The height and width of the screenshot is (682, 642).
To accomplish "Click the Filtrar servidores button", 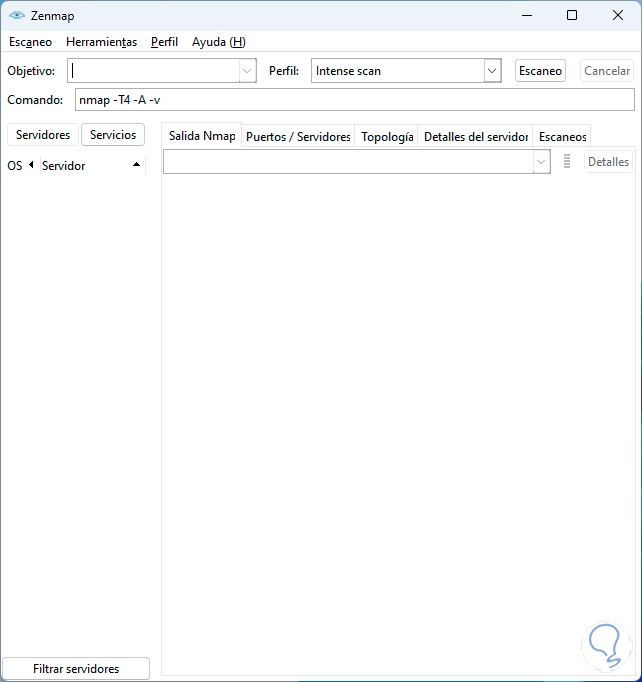I will tap(76, 669).
